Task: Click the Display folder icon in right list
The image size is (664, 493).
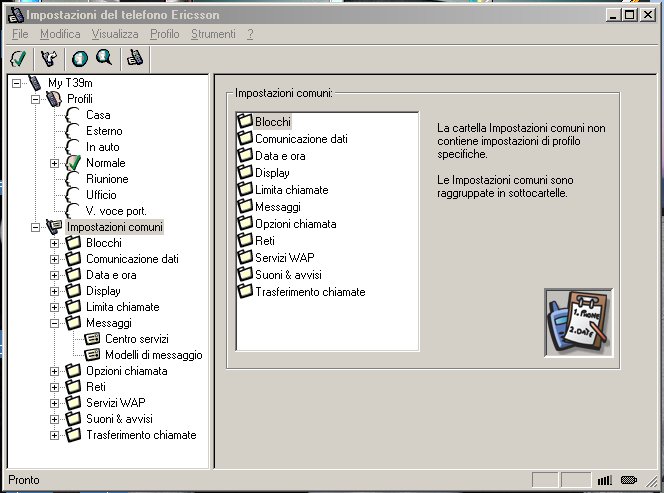Action: click(x=245, y=172)
